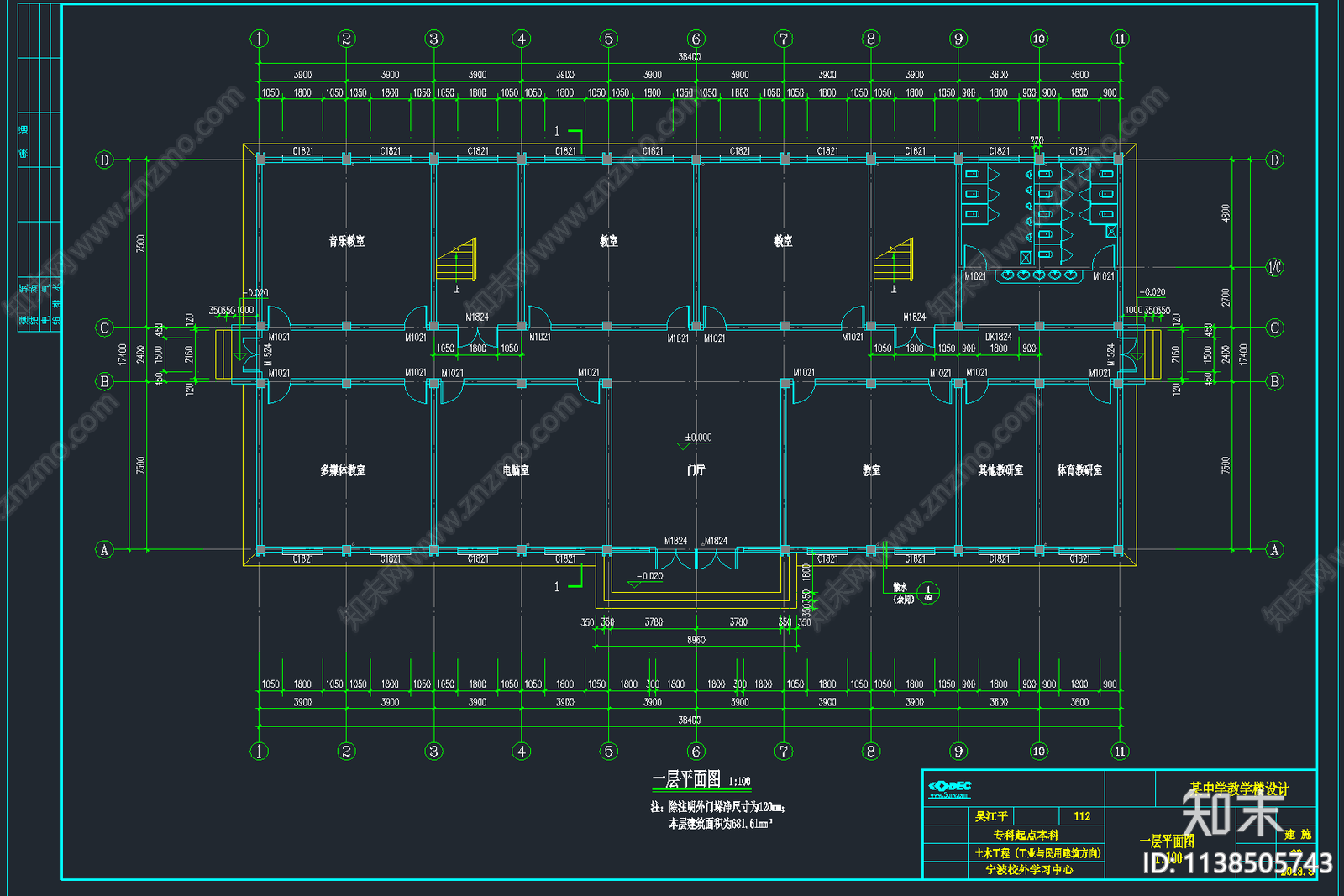Select the 8960 dimension below the entrance steps
Screen dimensions: 1344x896
(696, 640)
